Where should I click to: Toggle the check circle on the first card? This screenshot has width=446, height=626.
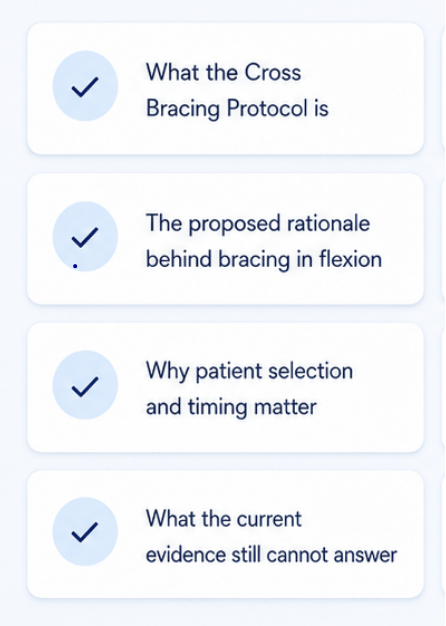[x=85, y=86]
